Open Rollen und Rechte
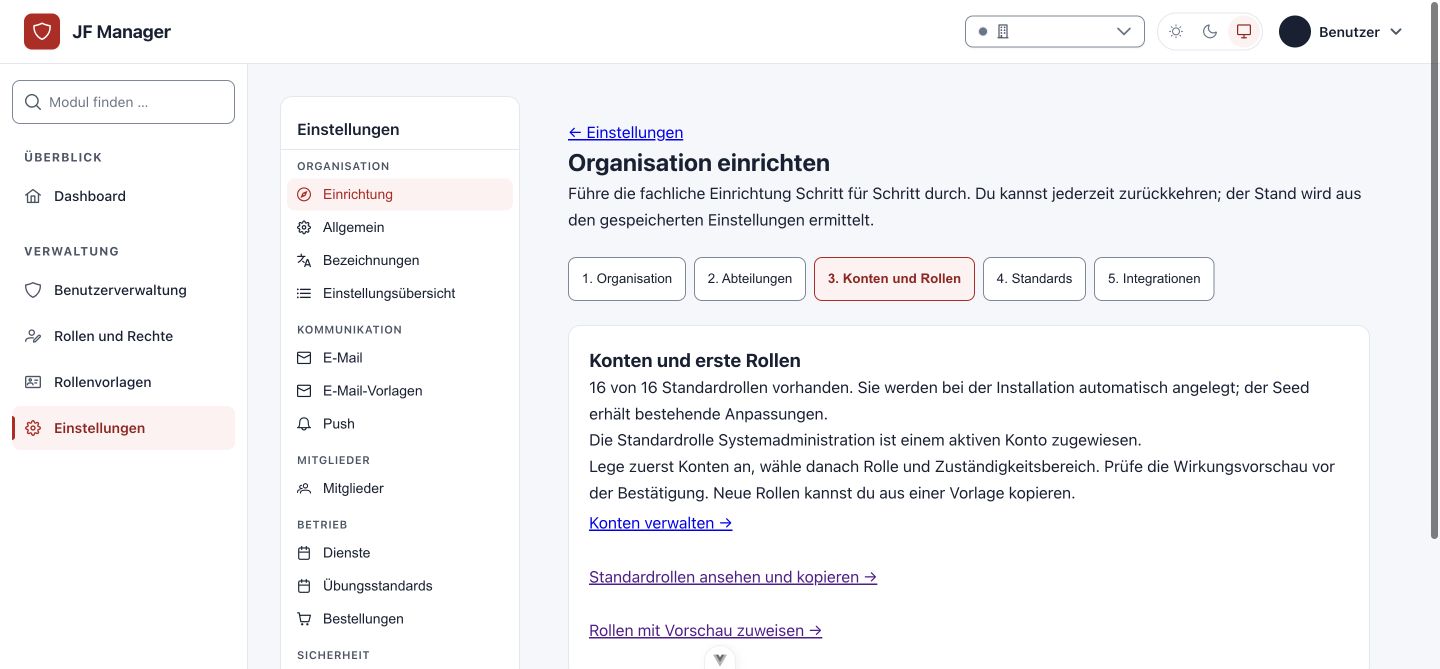Viewport: 1440px width, 669px height. click(x=123, y=336)
